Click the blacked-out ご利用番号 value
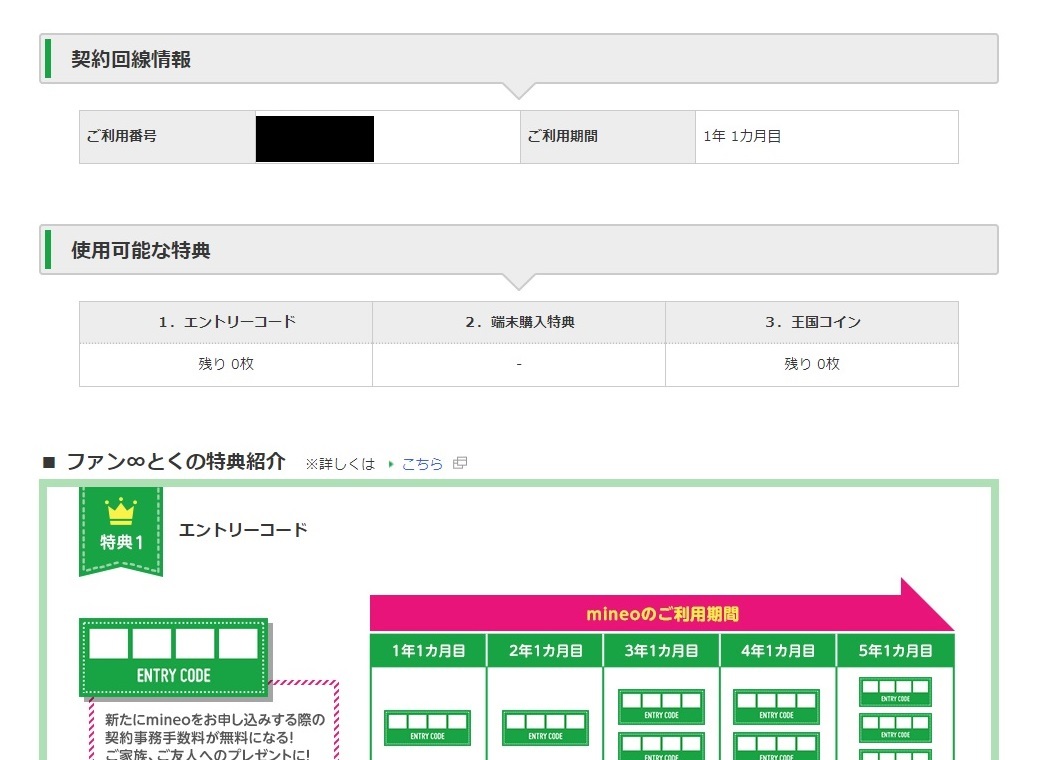The width and height of the screenshot is (1038, 760). (315, 138)
